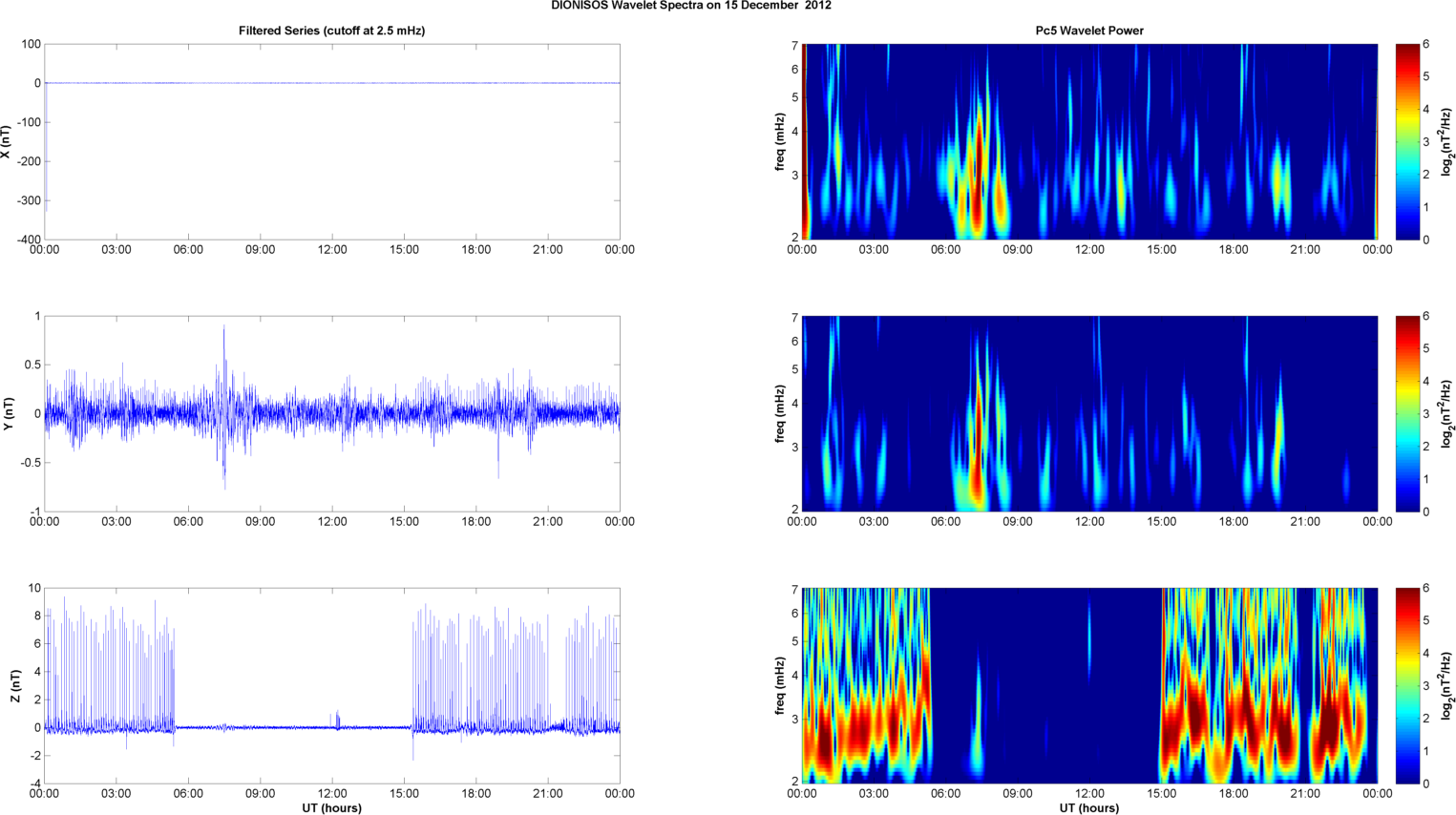Image resolution: width=1456 pixels, height=815 pixels.
Task: Click inside the Z filtered series plot
Action: [x=332, y=685]
